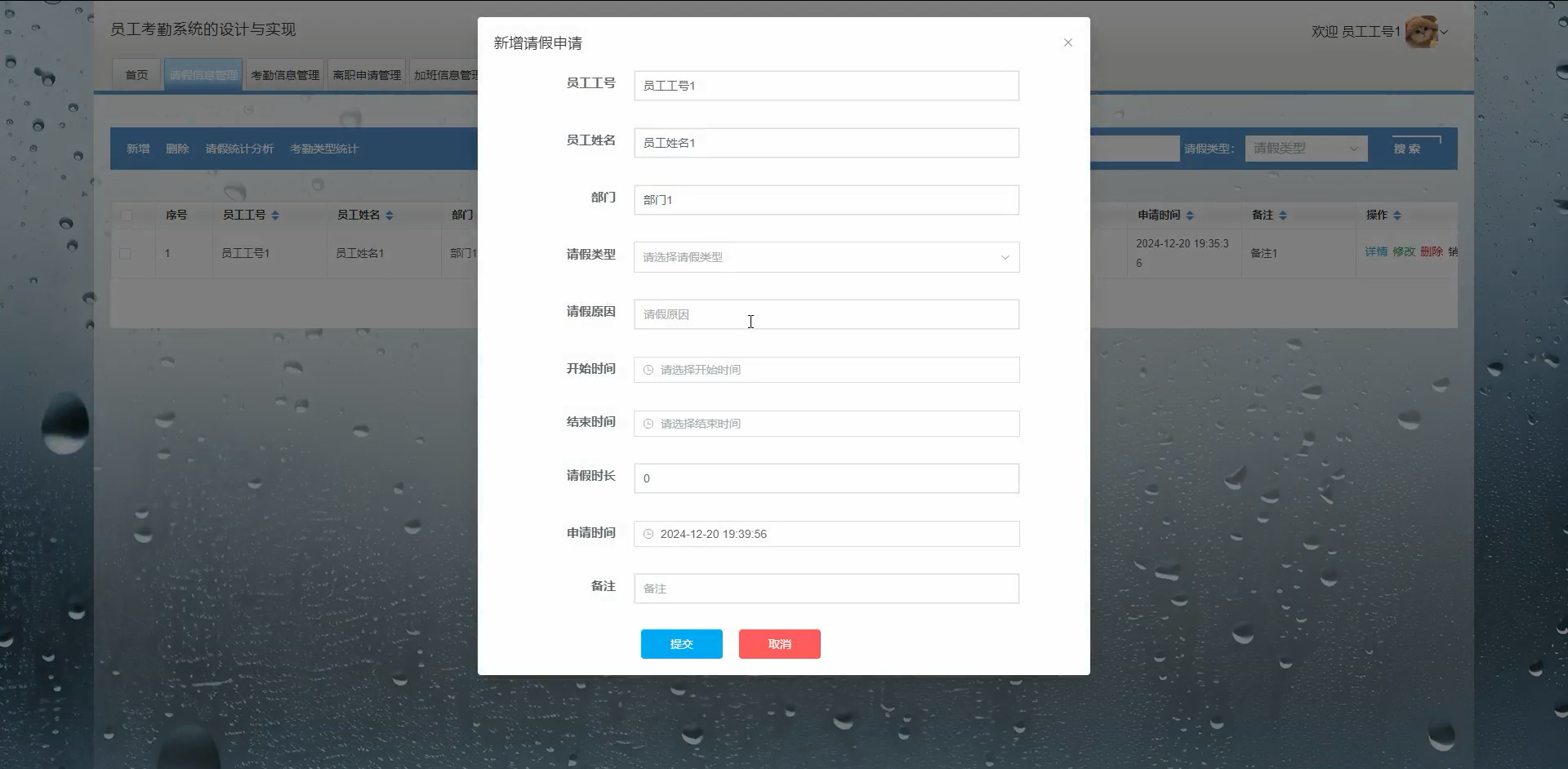
Task: Open the 请假类型 filter dropdown in the search bar
Action: (1305, 148)
